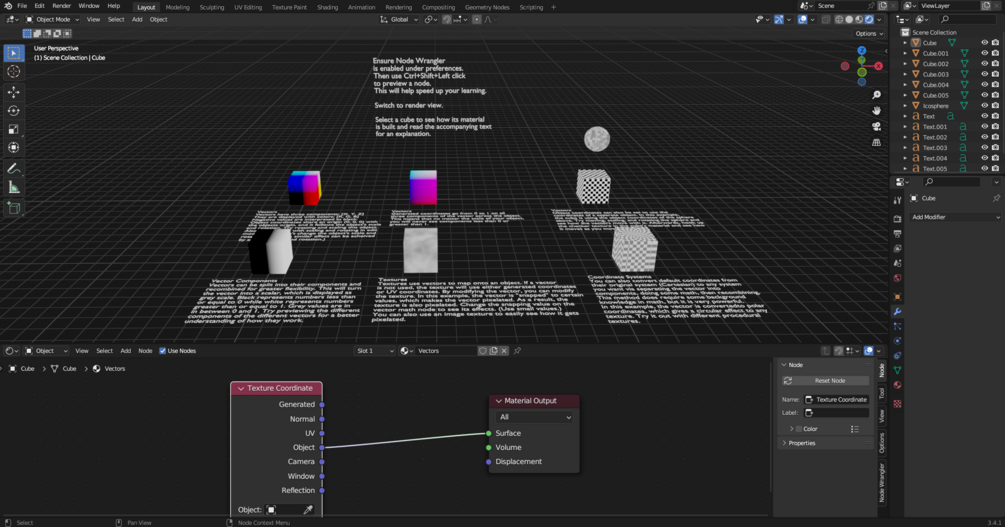Image resolution: width=1005 pixels, height=527 pixels.
Task: Open the viewport Options dropdown
Action: pos(868,33)
